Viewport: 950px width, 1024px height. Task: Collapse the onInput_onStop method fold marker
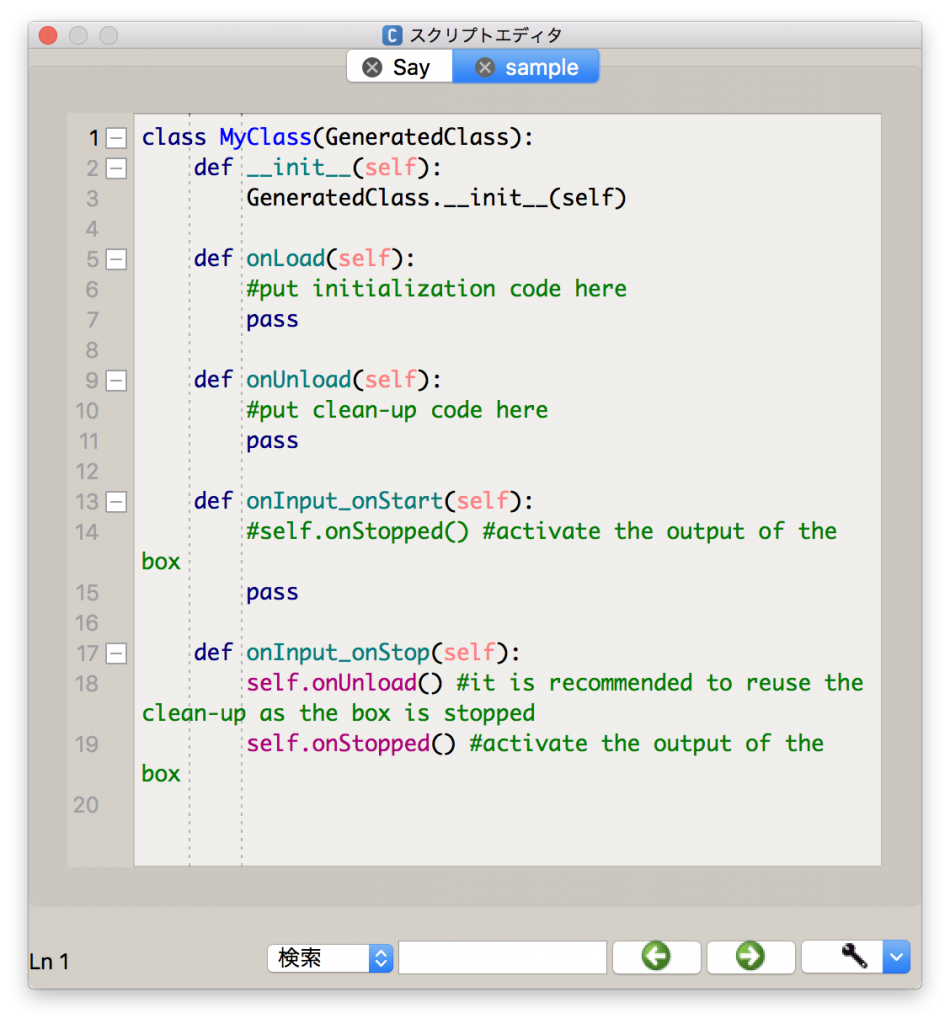click(116, 652)
